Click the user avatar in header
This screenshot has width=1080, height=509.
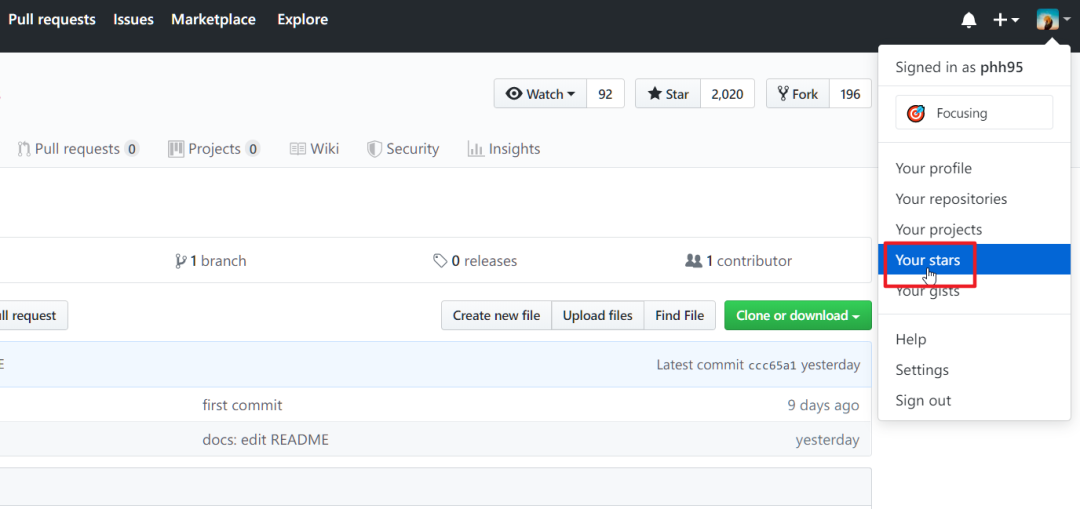click(1048, 20)
